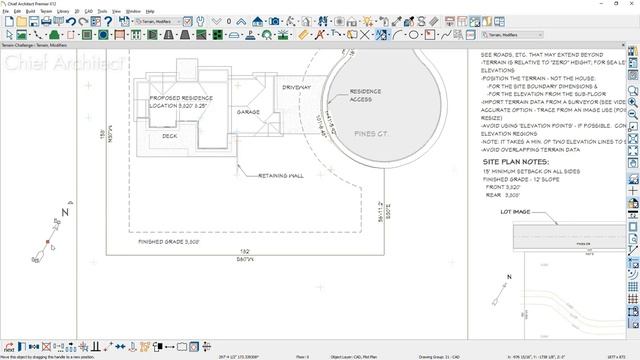Click the RETAINING WALL label
Image resolution: width=640 pixels, height=360 pixels.
281,176
